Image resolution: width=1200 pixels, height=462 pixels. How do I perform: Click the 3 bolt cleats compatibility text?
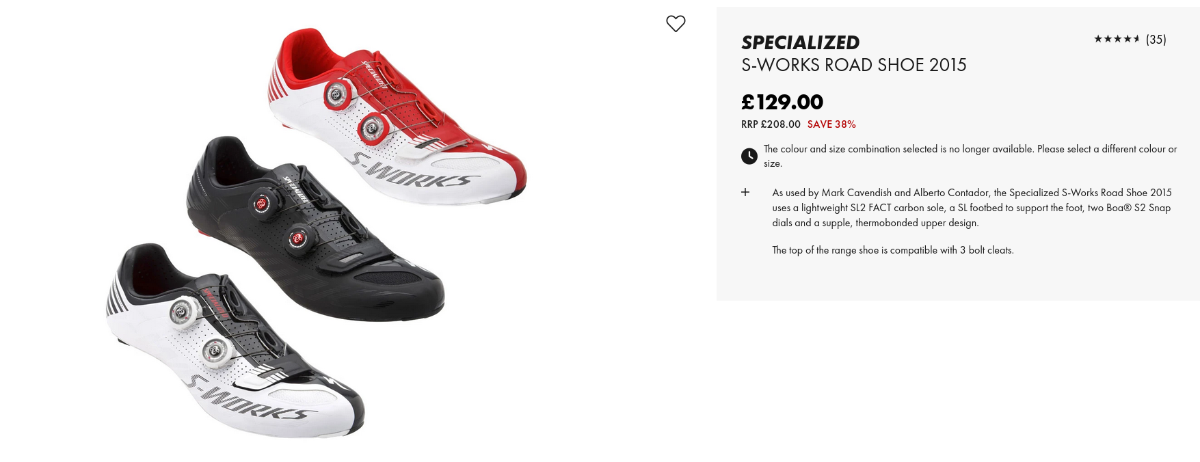pyautogui.click(x=892, y=250)
